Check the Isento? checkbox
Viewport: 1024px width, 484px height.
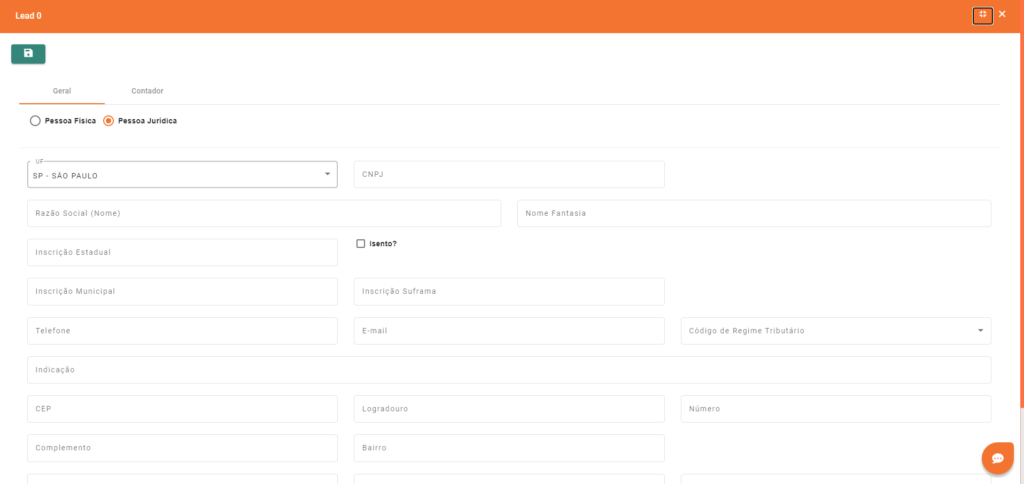pos(361,243)
